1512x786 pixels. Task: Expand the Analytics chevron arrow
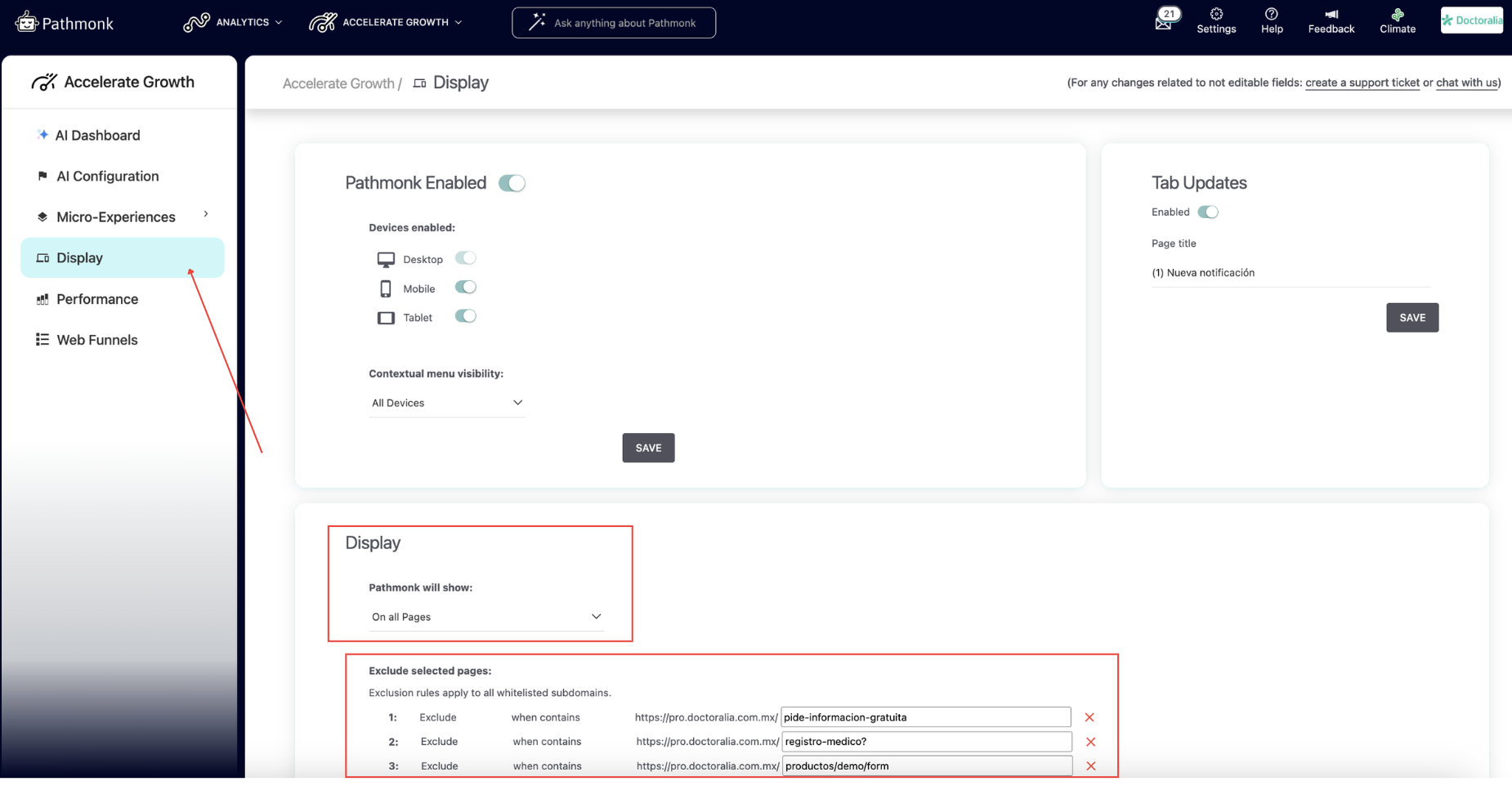click(279, 23)
